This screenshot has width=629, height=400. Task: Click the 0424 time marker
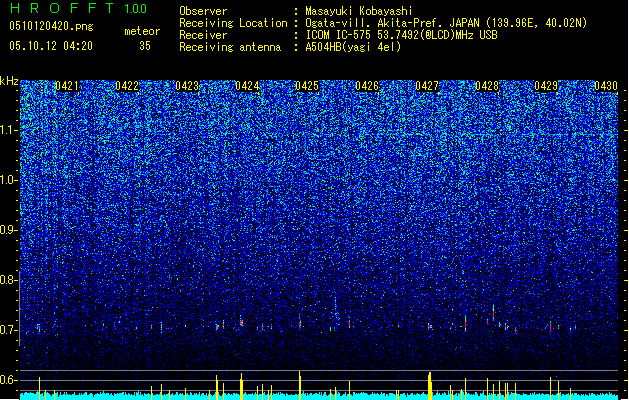pos(247,86)
